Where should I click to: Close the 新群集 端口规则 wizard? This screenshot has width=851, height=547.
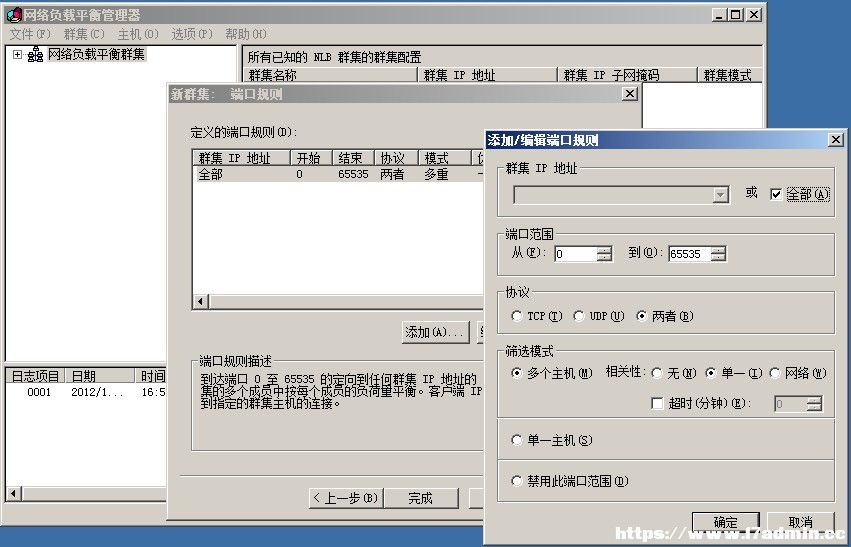coord(630,94)
